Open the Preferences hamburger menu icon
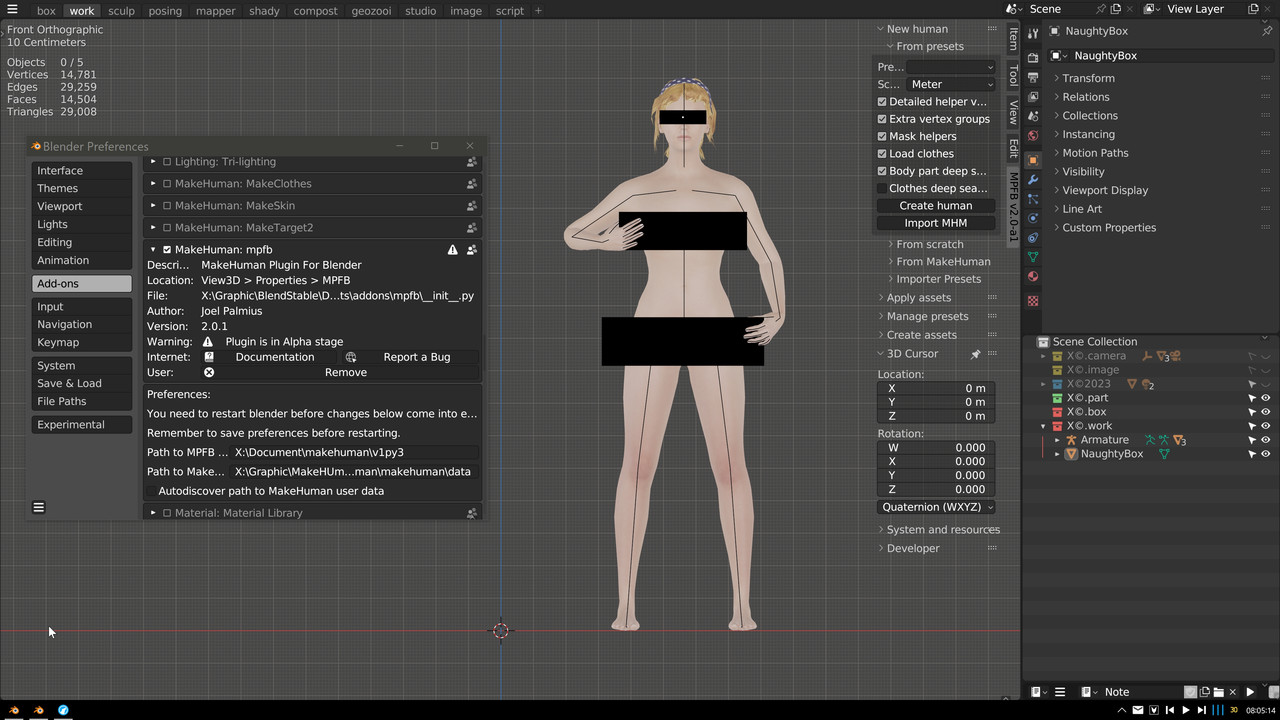Screen dimensions: 1280x720 point(39,507)
